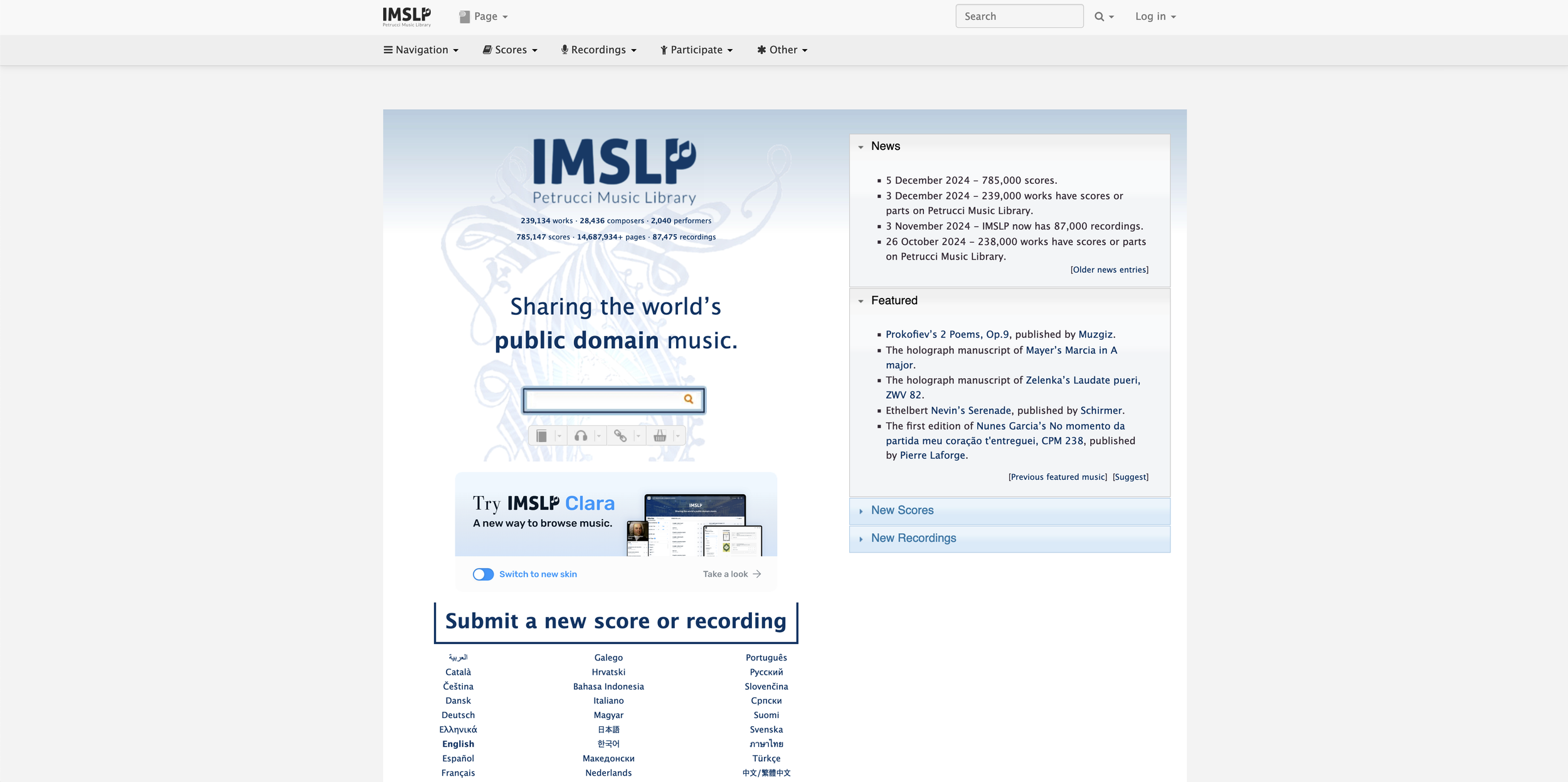Open the Navigation menu
Viewport: 1568px width, 782px height.
click(x=421, y=50)
